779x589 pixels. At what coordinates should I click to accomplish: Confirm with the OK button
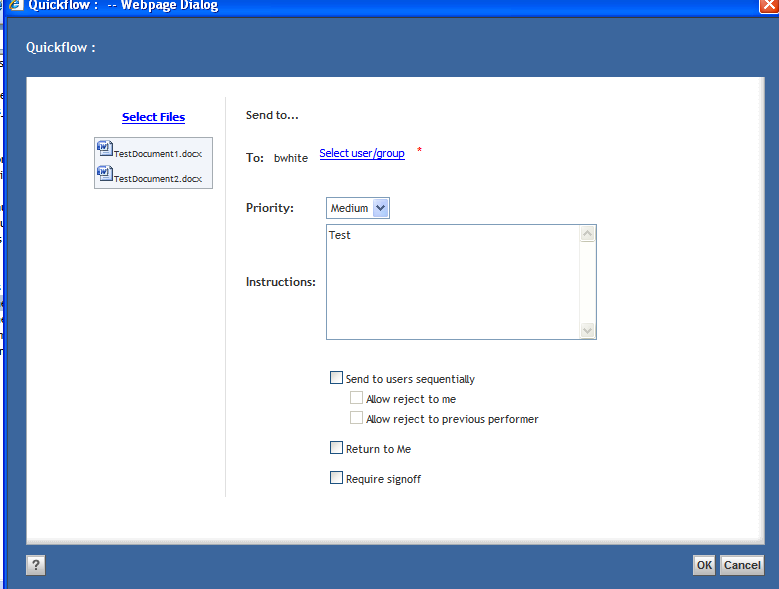click(x=704, y=565)
